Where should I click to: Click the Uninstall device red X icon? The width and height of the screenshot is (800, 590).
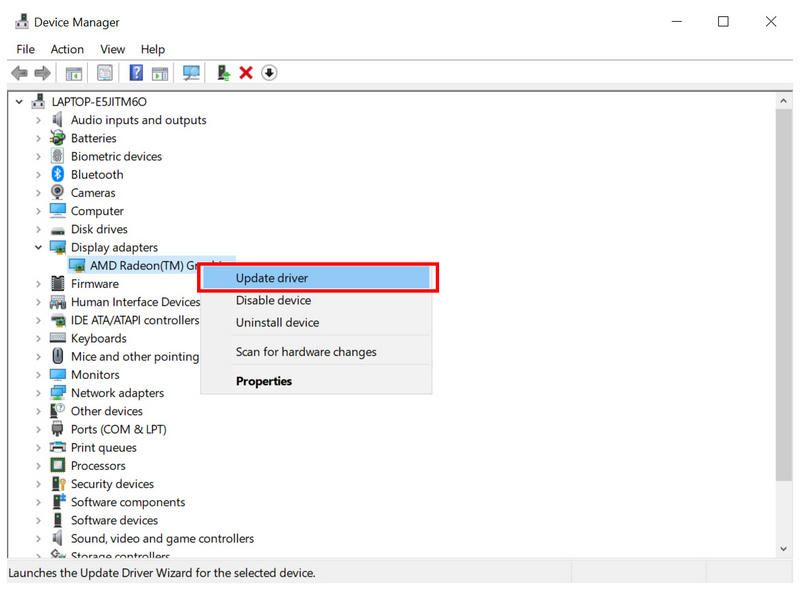[248, 72]
